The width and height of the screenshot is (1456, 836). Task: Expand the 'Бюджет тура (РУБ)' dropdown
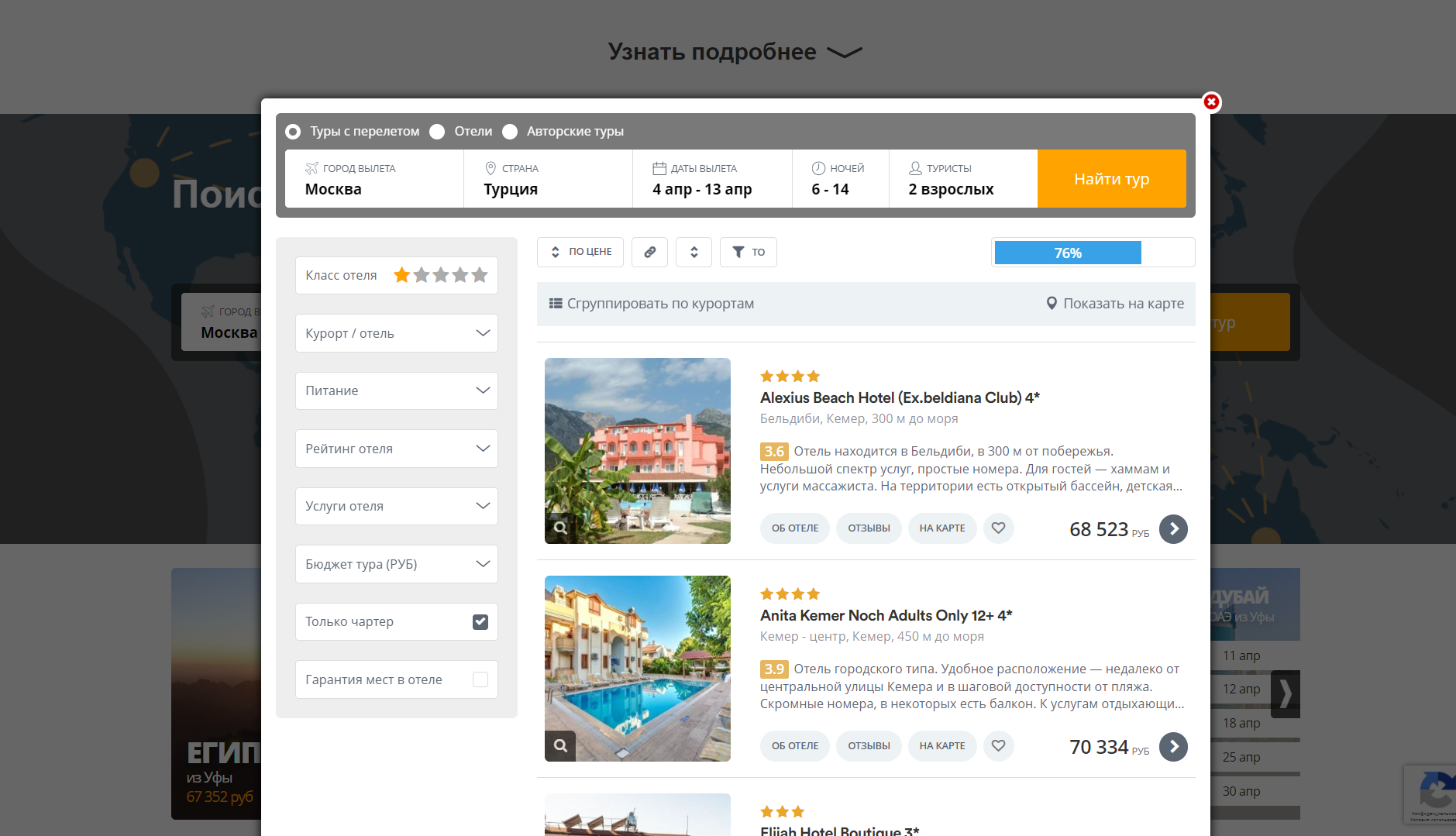click(397, 564)
